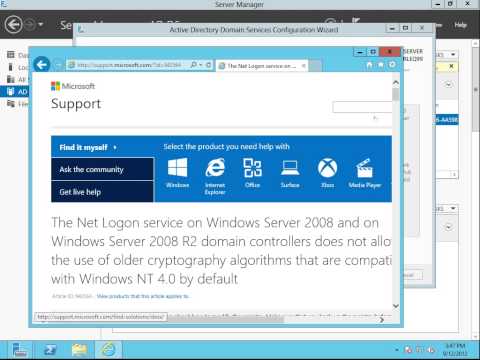
Task: Click the Support heading link
Action: pos(76,104)
